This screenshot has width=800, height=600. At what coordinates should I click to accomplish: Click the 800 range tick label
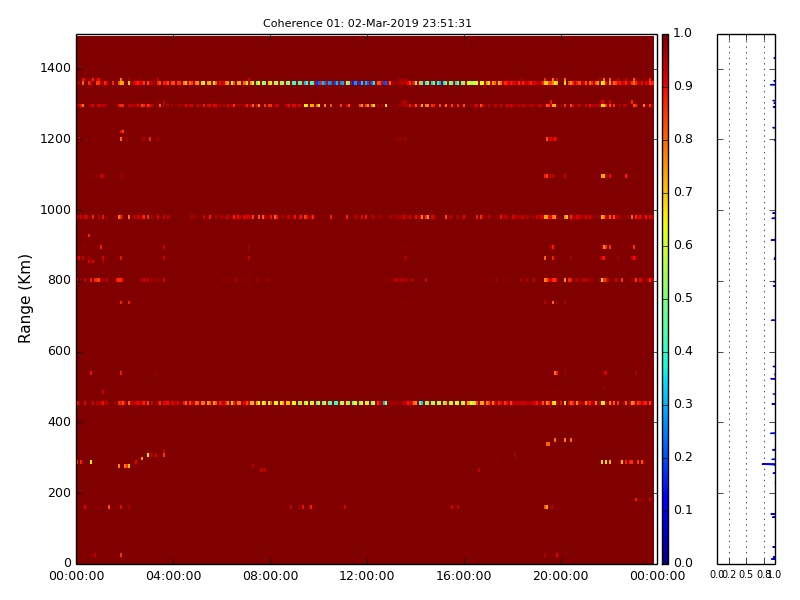59,280
